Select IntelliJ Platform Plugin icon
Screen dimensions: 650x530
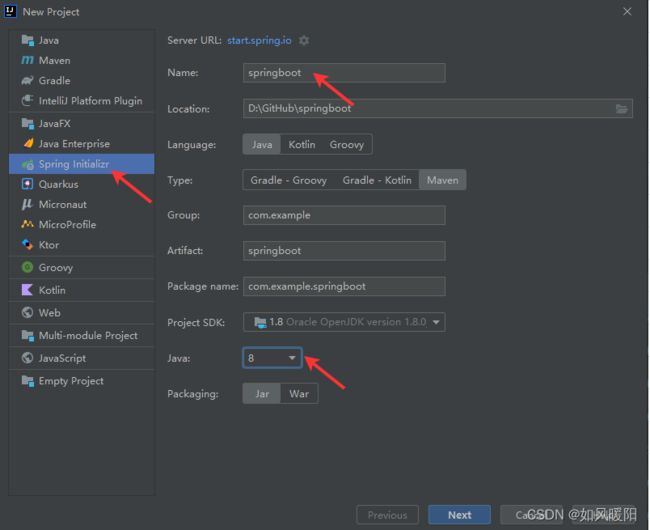pos(27,100)
